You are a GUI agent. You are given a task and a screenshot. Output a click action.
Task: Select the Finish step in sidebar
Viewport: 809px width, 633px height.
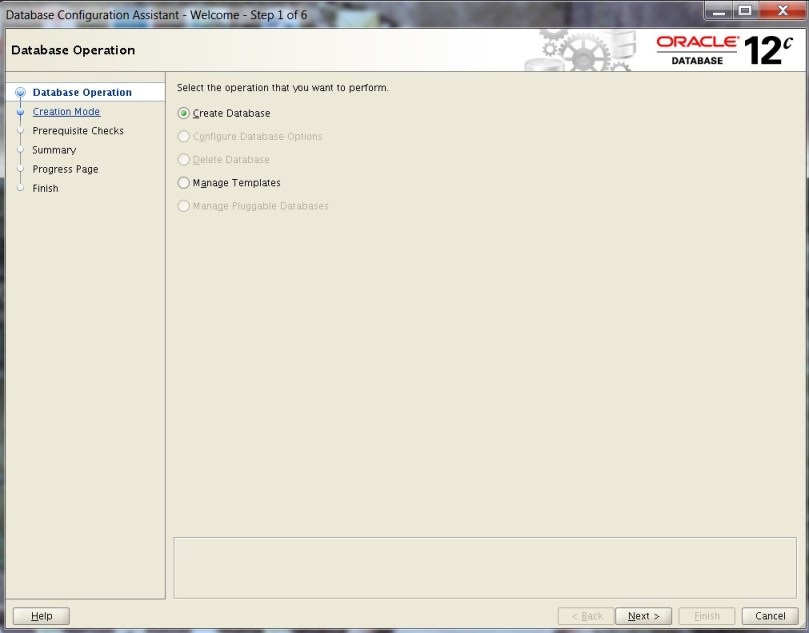[45, 188]
